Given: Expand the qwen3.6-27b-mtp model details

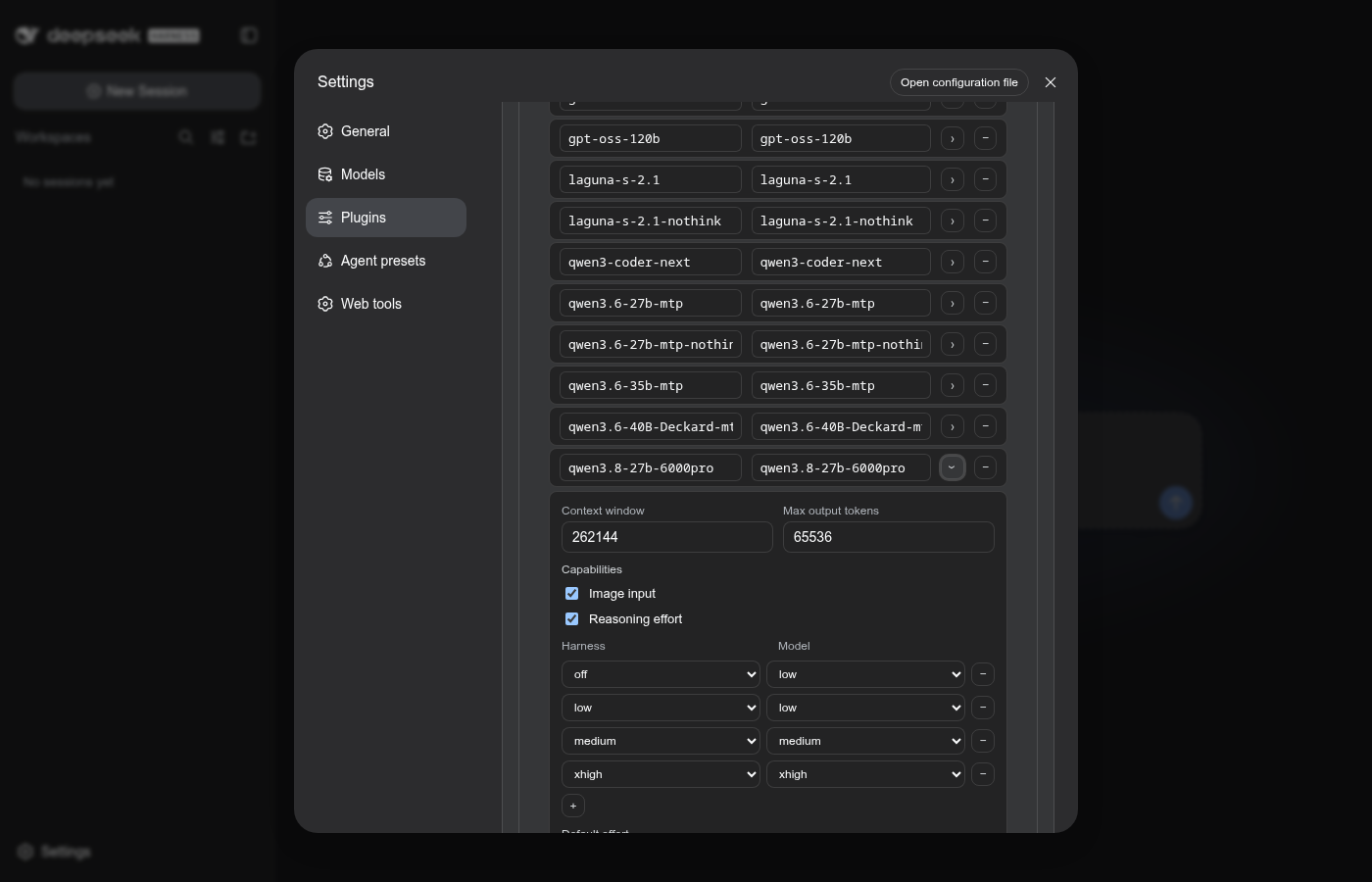Looking at the screenshot, I should pyautogui.click(x=952, y=304).
